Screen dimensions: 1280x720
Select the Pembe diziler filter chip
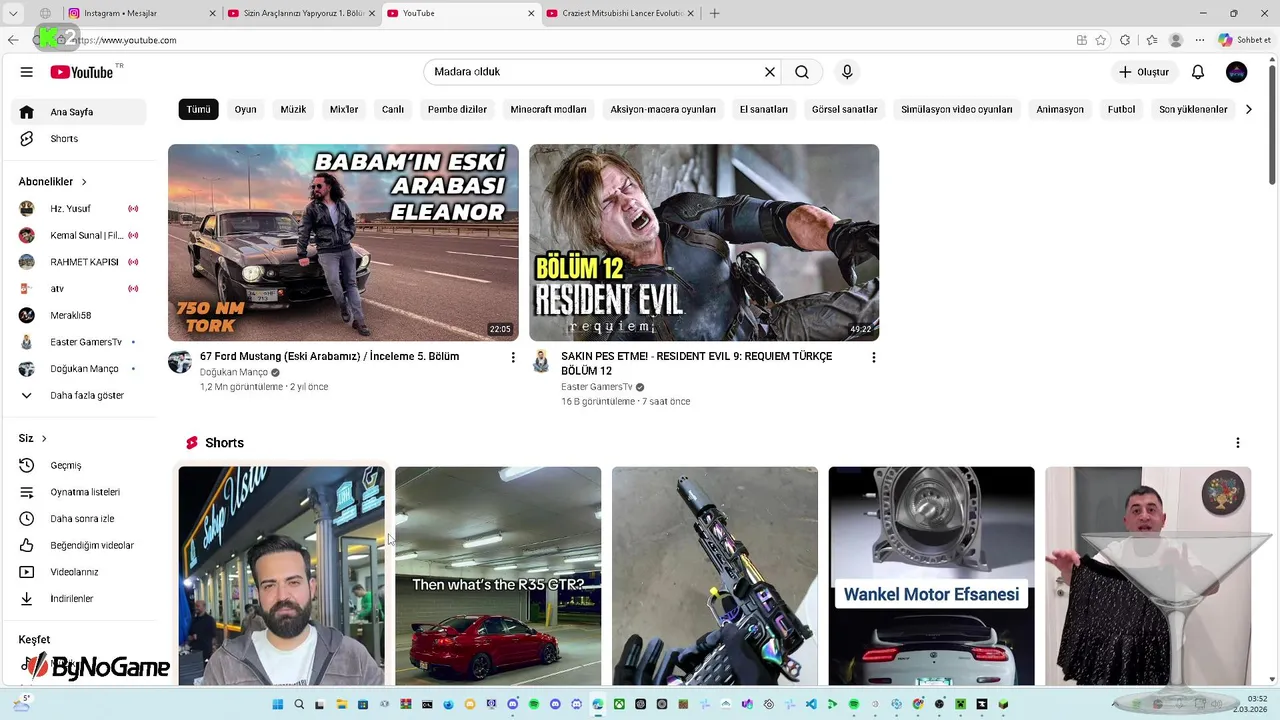click(x=457, y=109)
